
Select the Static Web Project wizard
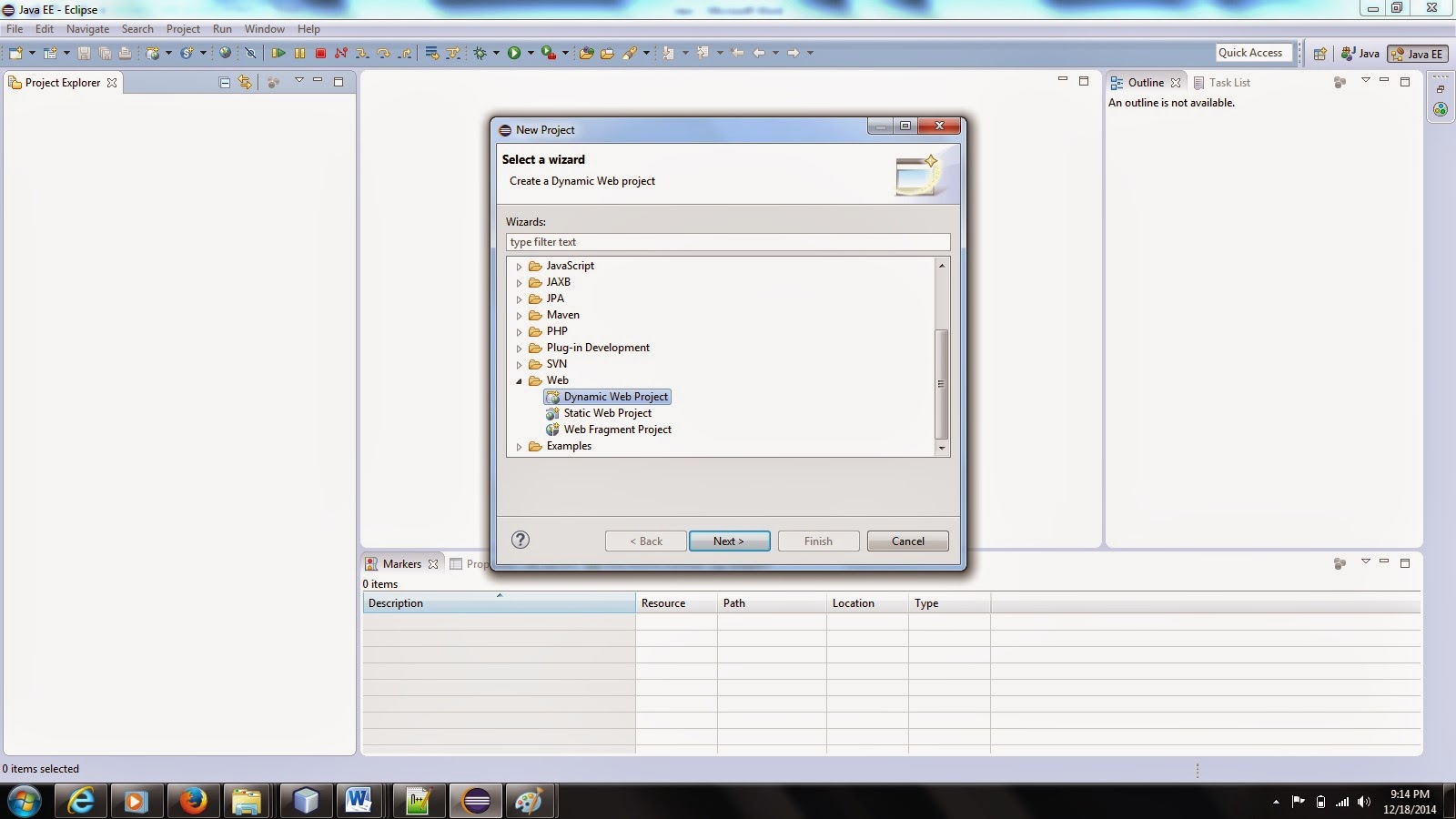(606, 412)
